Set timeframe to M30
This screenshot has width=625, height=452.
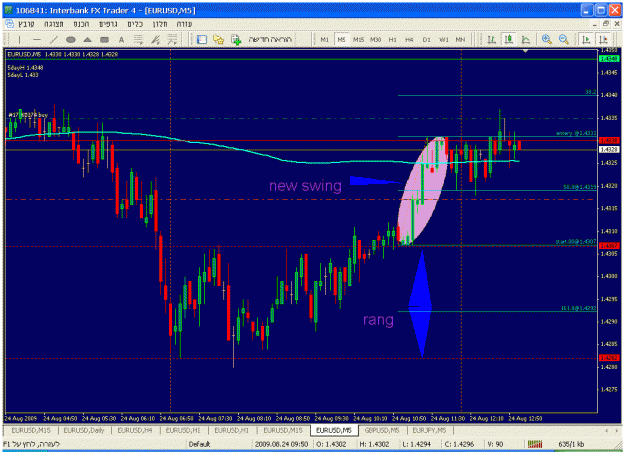pos(375,39)
